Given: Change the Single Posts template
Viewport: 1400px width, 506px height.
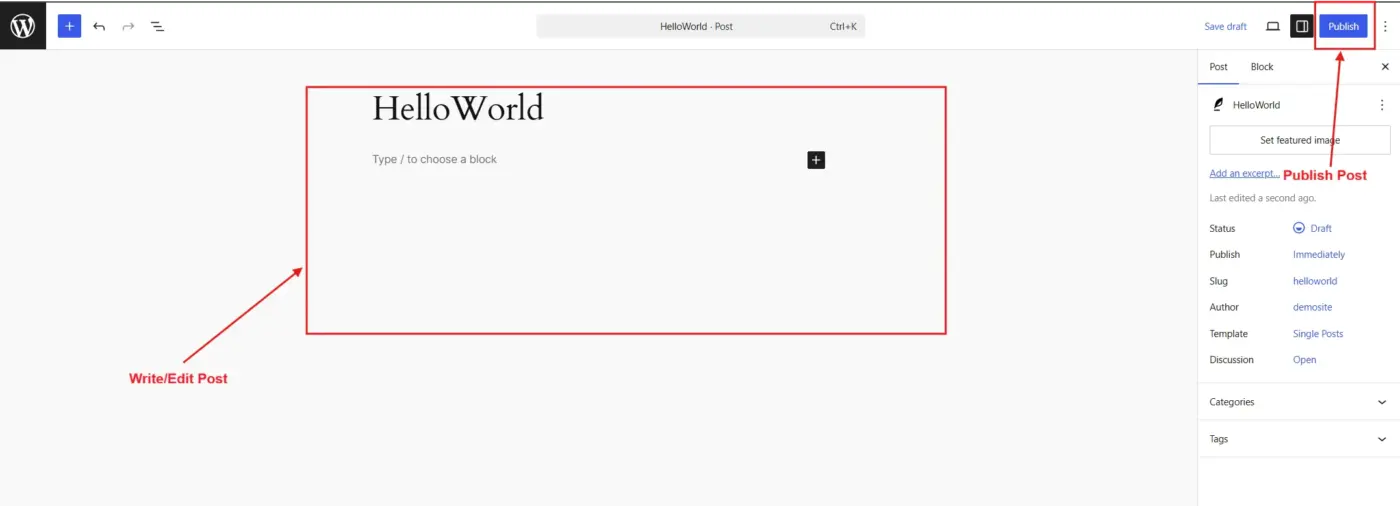Looking at the screenshot, I should (1318, 334).
